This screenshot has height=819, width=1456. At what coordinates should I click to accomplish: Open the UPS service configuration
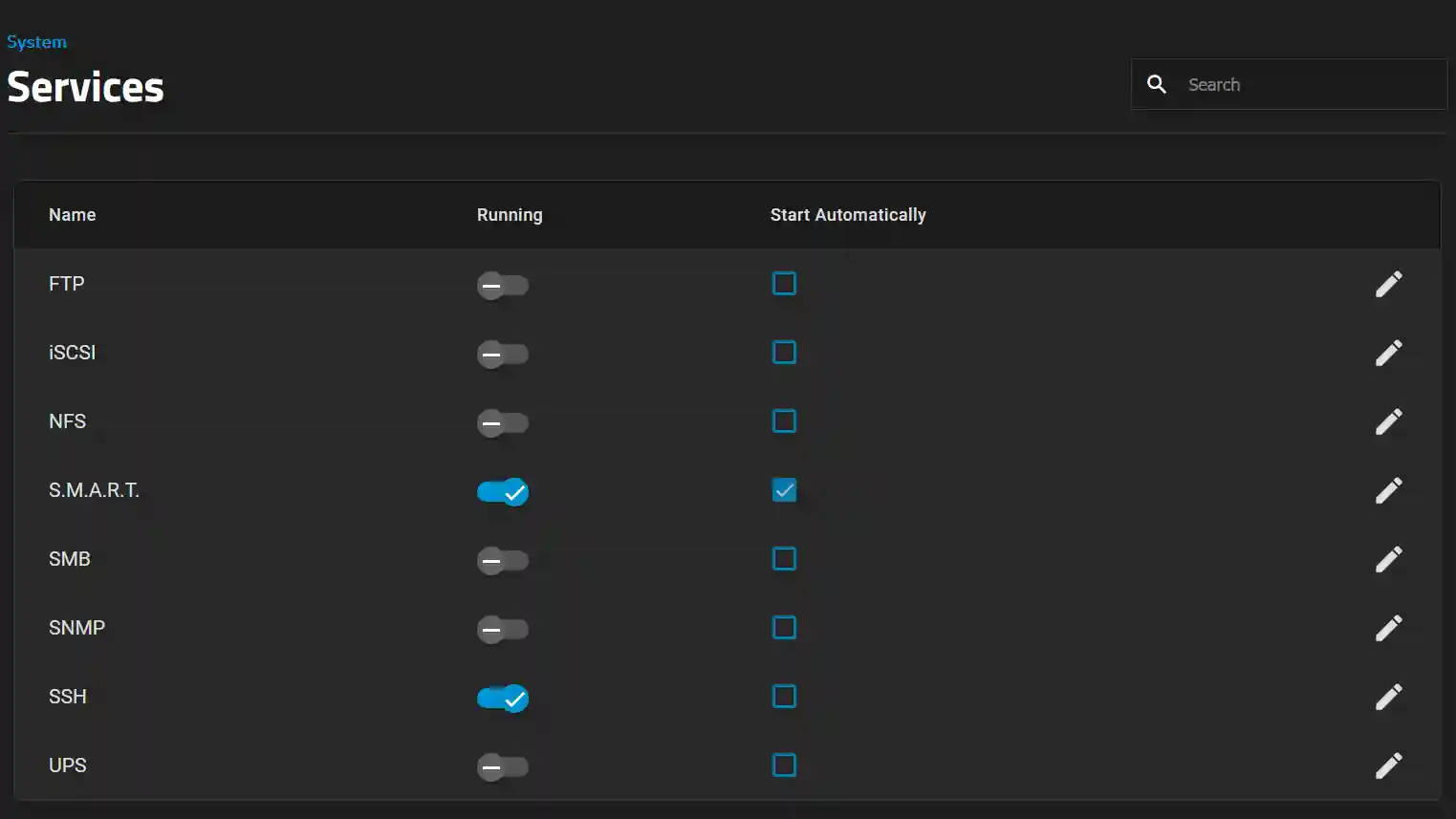point(1389,765)
